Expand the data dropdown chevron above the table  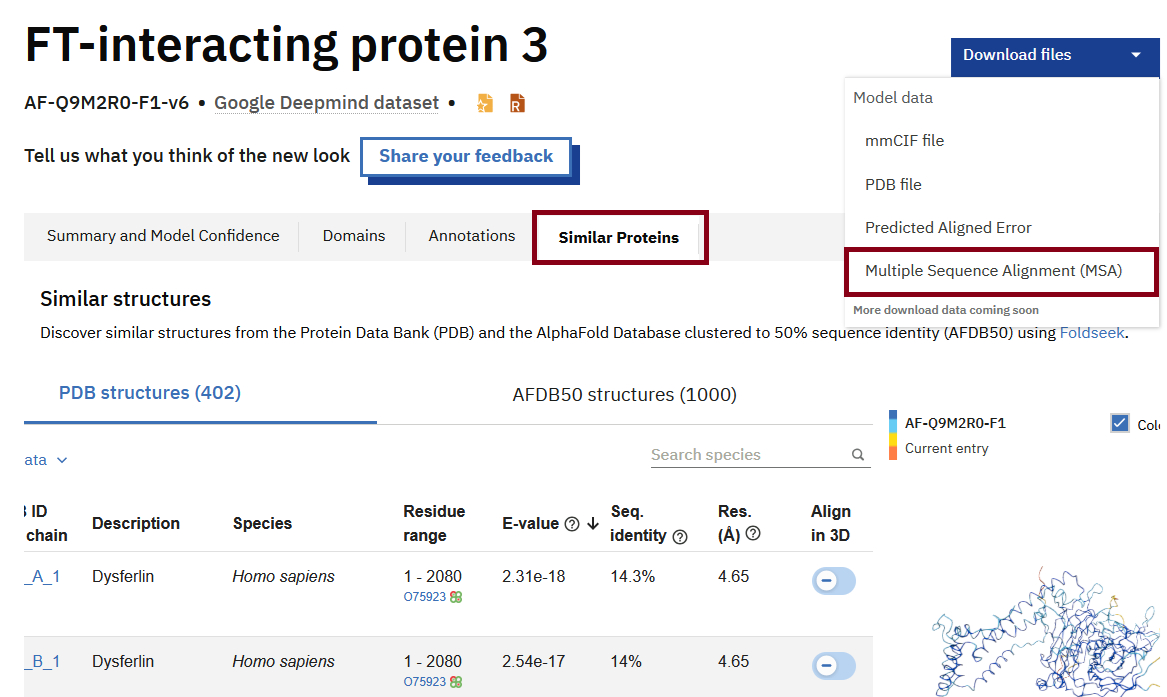[x=62, y=460]
